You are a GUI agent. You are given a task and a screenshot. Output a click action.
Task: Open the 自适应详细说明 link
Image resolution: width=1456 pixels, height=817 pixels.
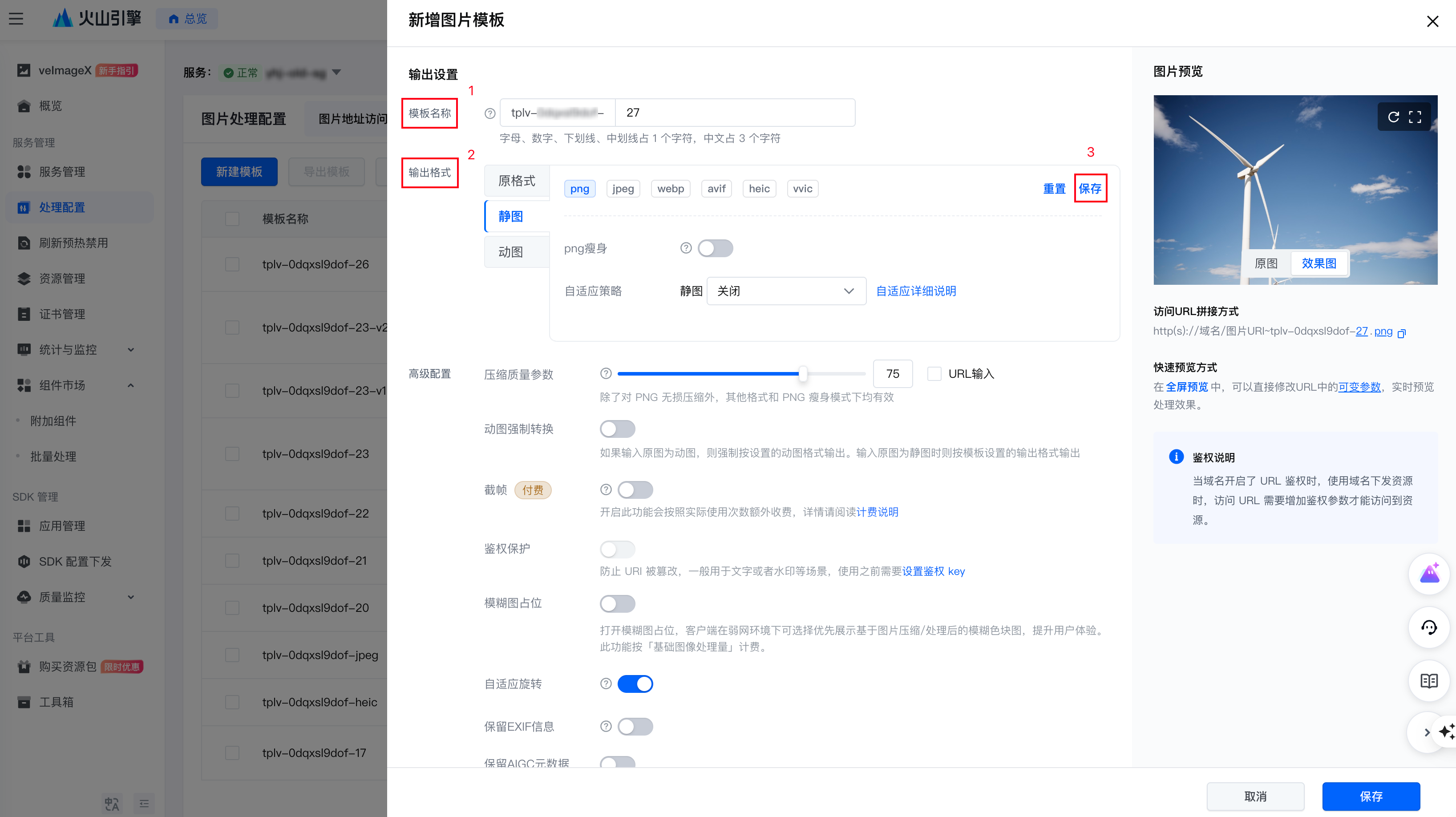[x=916, y=291]
